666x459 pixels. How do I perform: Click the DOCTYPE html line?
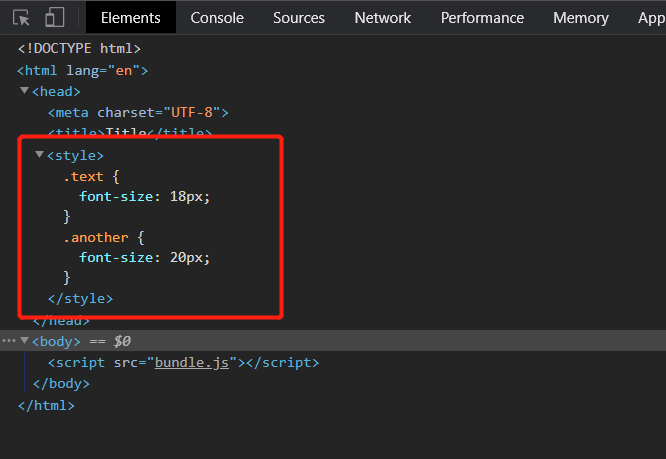[x=79, y=48]
